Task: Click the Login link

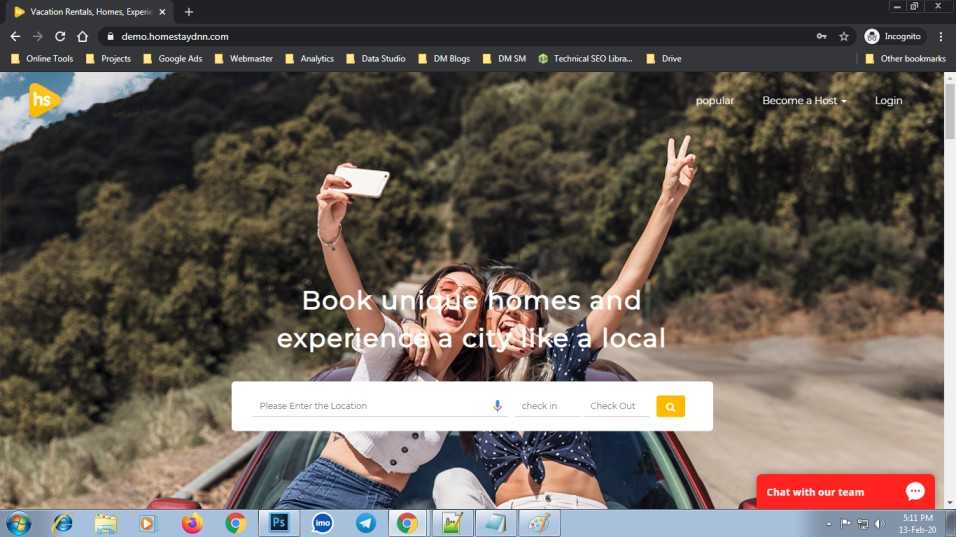Action: click(888, 101)
